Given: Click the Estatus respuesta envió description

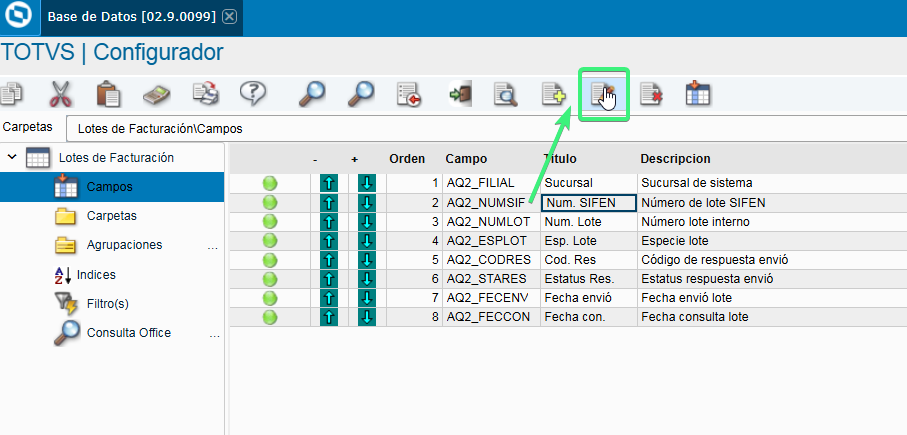Looking at the screenshot, I should click(707, 279).
